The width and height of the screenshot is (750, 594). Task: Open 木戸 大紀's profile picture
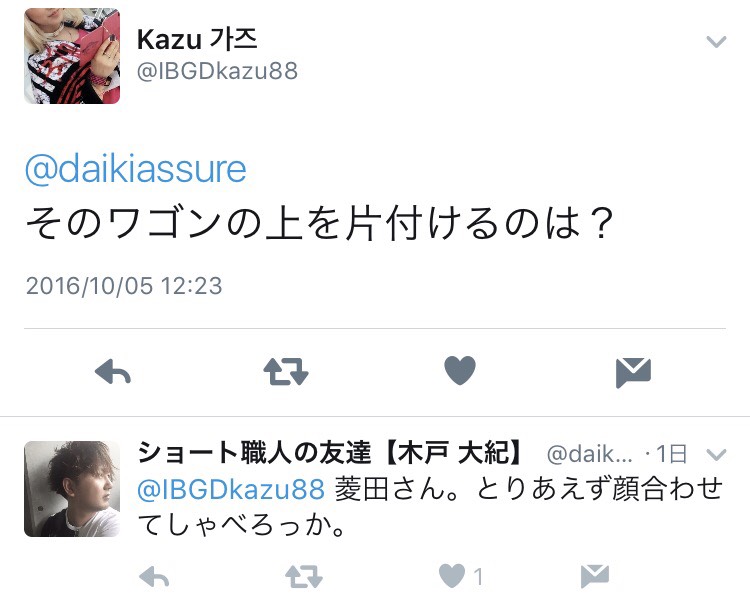click(x=72, y=489)
